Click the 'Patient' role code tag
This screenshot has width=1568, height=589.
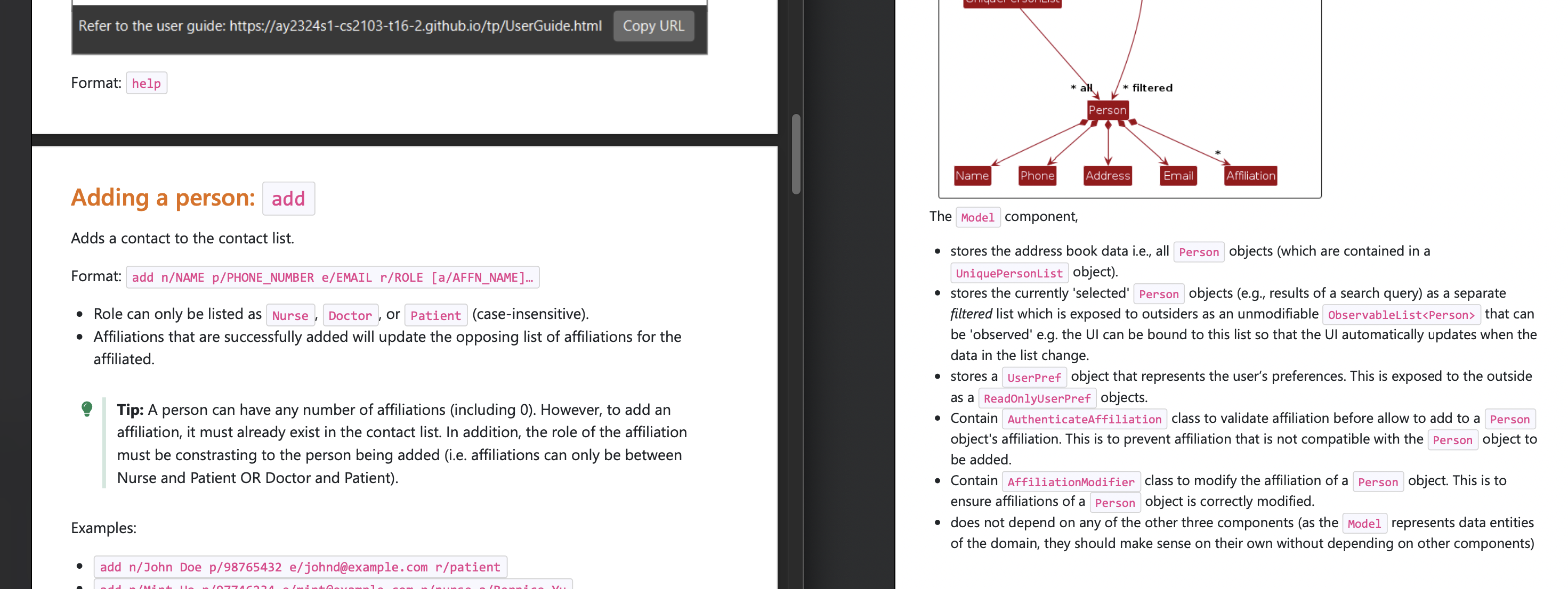pos(435,315)
